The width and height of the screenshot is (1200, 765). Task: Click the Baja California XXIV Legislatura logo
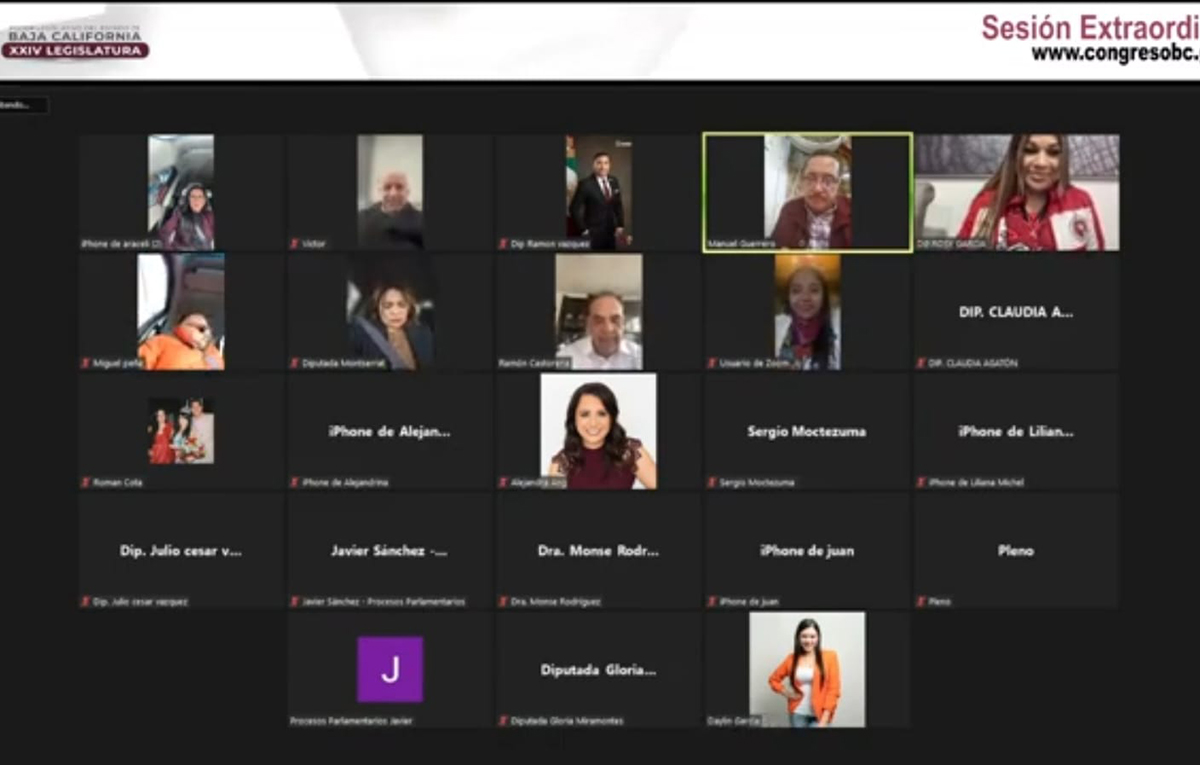pos(75,40)
